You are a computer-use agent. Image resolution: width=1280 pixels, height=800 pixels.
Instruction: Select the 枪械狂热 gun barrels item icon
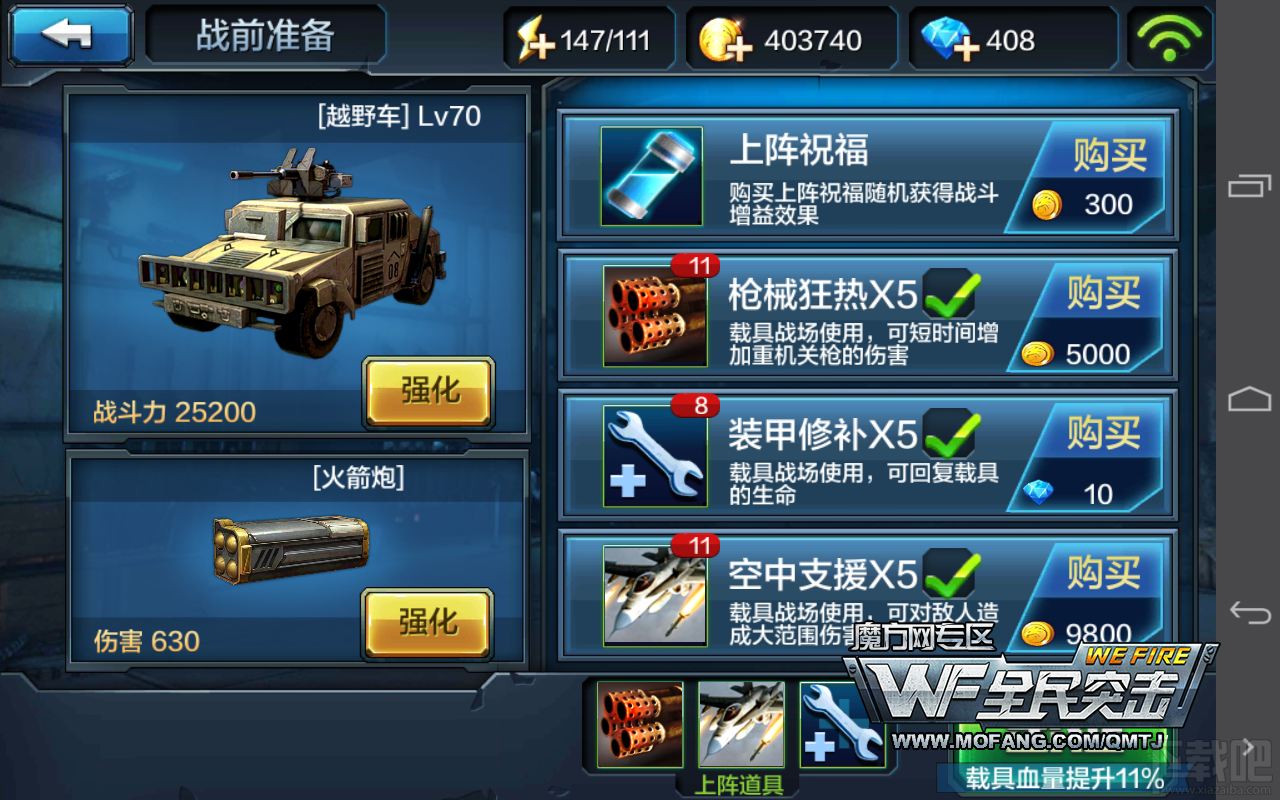tap(655, 315)
